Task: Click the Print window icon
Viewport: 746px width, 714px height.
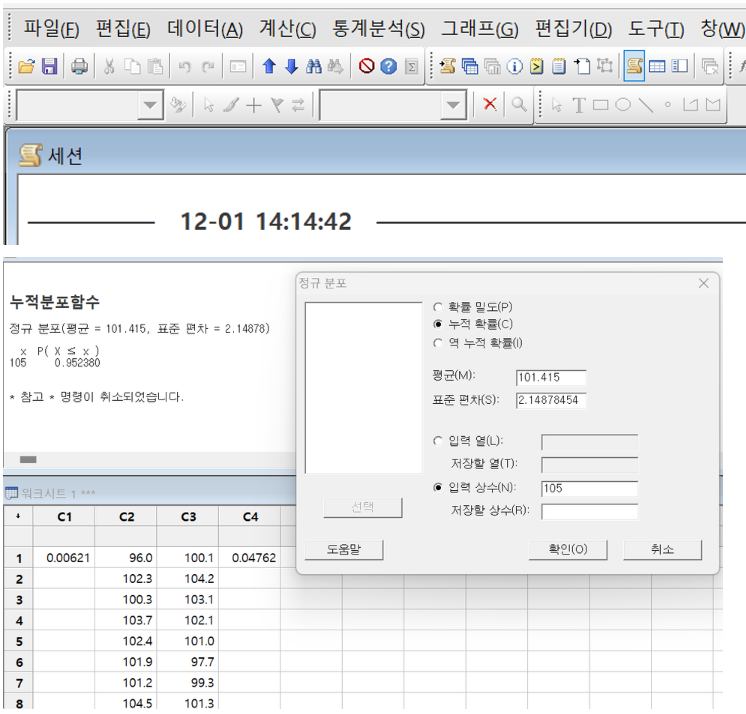Action: click(x=79, y=66)
